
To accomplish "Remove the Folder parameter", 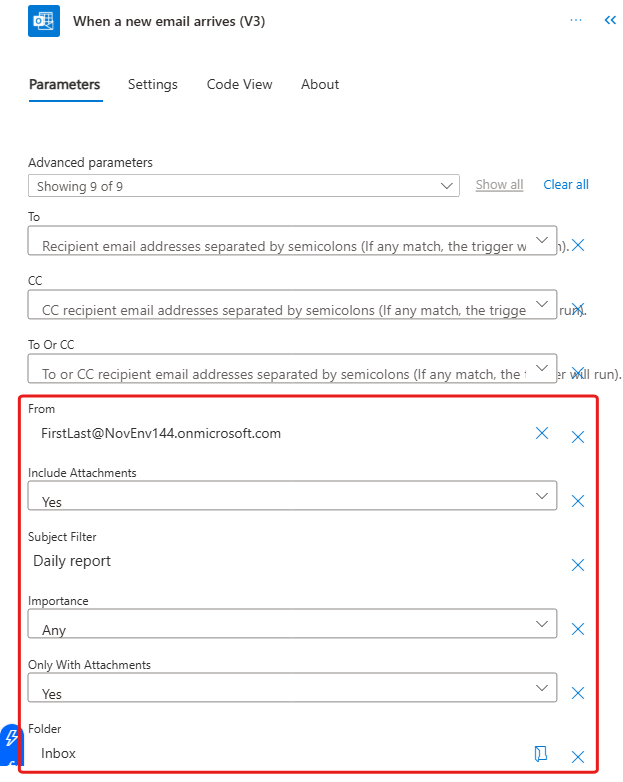I will [577, 757].
